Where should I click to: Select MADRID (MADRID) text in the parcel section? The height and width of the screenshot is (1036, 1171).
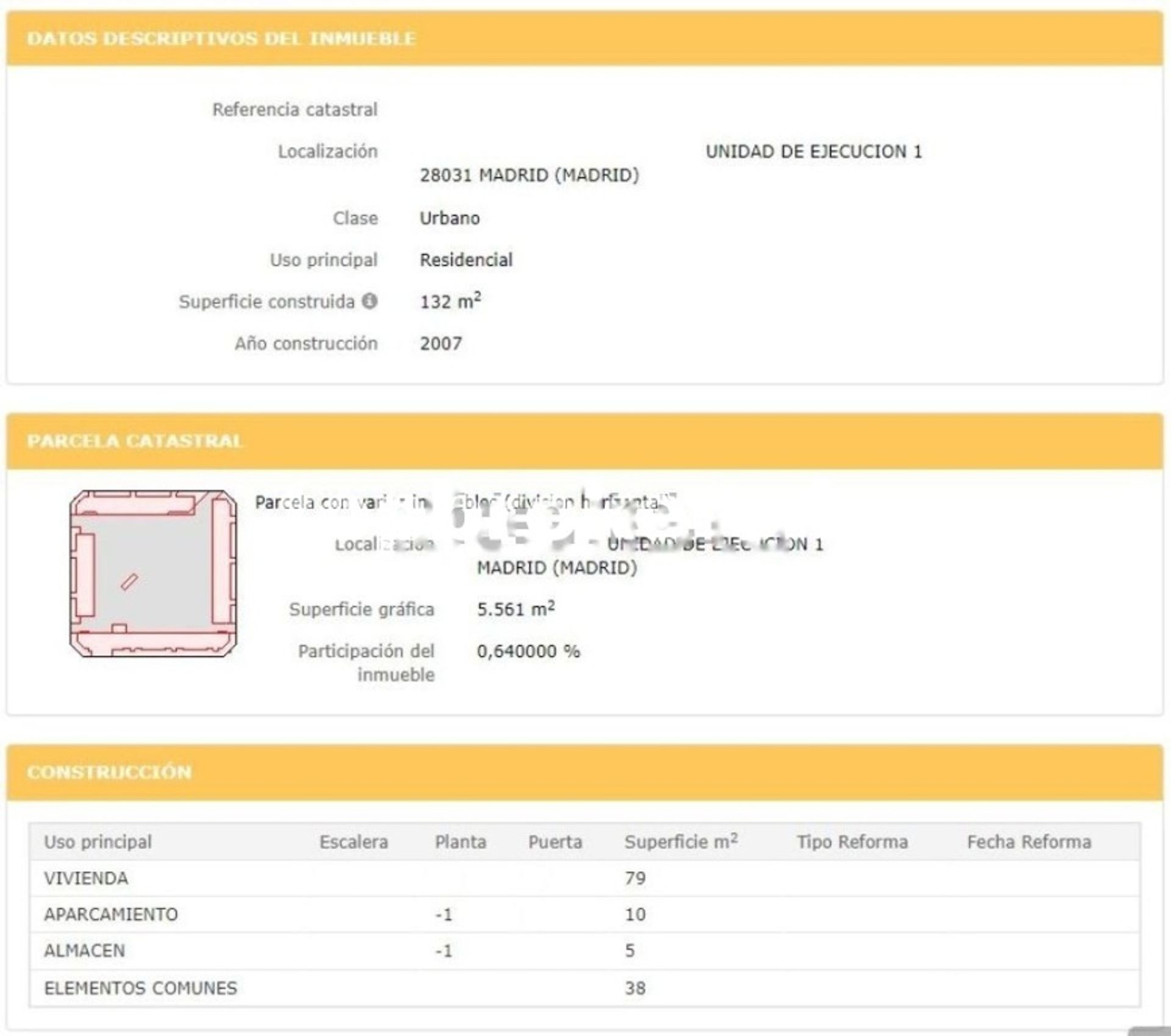click(x=557, y=568)
